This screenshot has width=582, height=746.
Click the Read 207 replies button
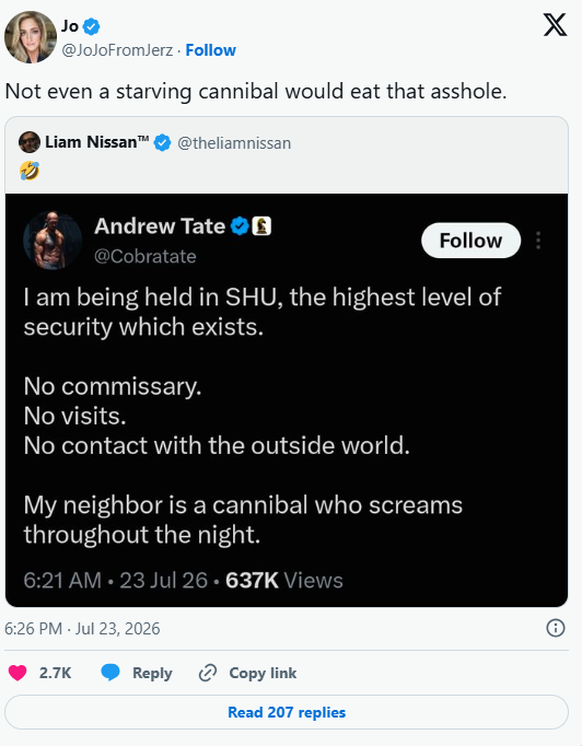(x=286, y=712)
